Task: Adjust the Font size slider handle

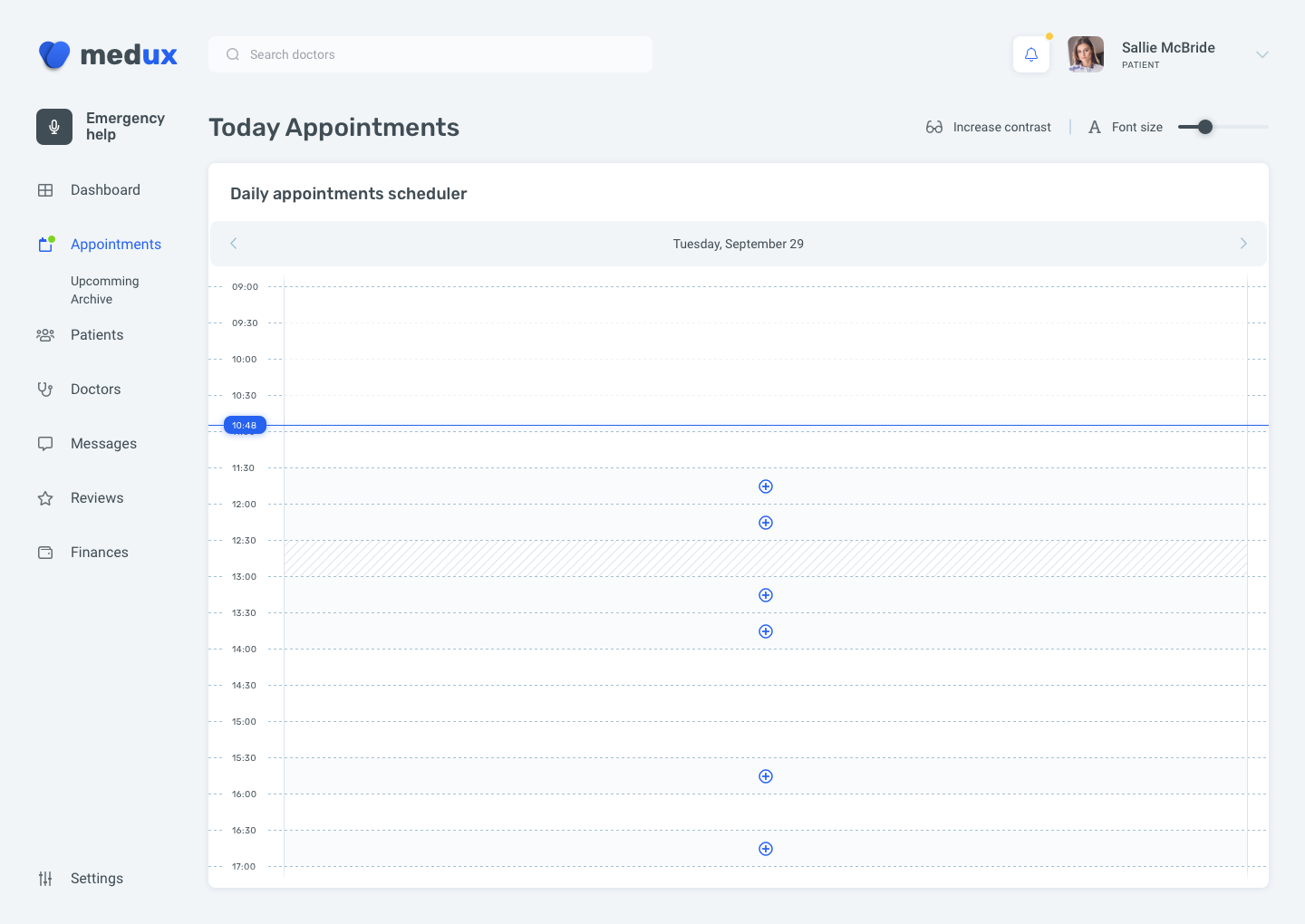Action: coord(1204,127)
